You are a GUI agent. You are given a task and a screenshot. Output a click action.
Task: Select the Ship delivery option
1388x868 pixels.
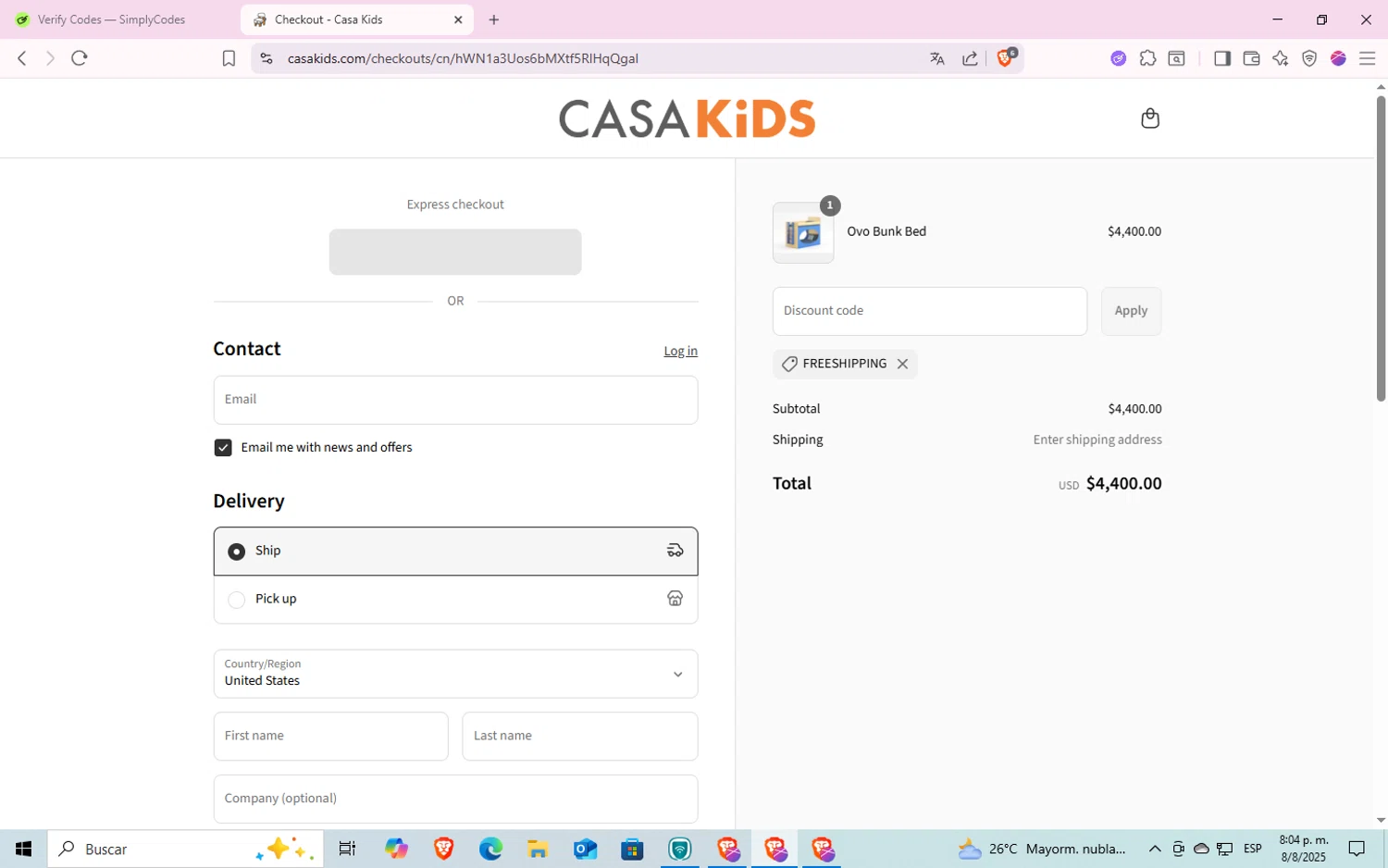455,552
